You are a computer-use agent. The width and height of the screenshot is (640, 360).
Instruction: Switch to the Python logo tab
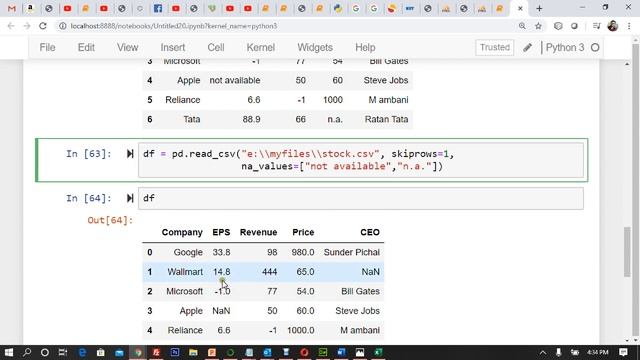pyautogui.click(x=338, y=8)
